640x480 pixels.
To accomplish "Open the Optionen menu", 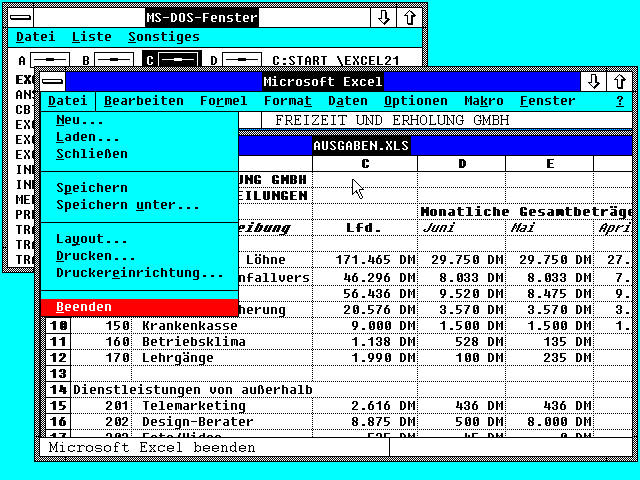I will tap(416, 101).
